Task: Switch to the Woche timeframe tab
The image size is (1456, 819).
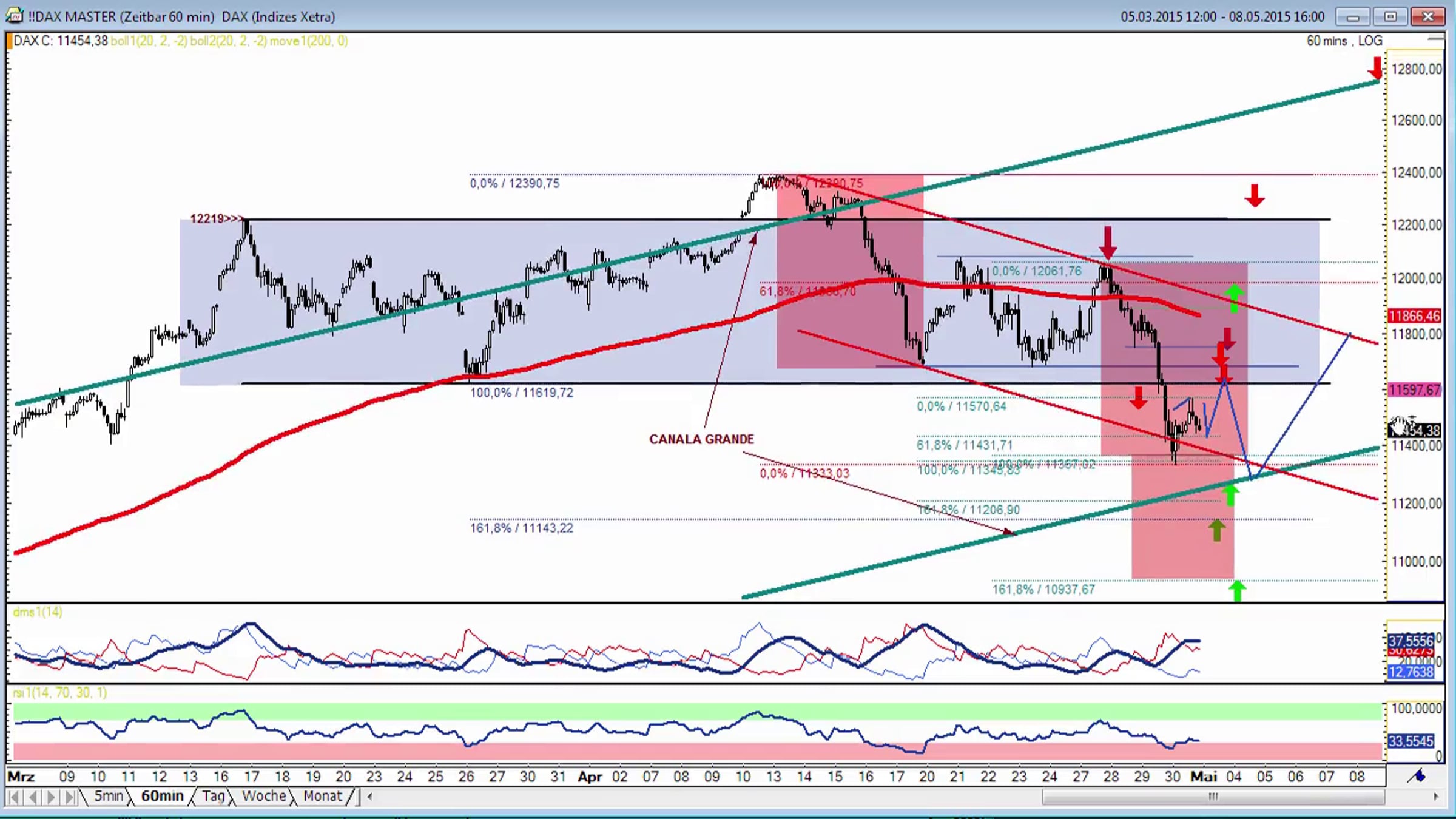Action: pos(264,796)
